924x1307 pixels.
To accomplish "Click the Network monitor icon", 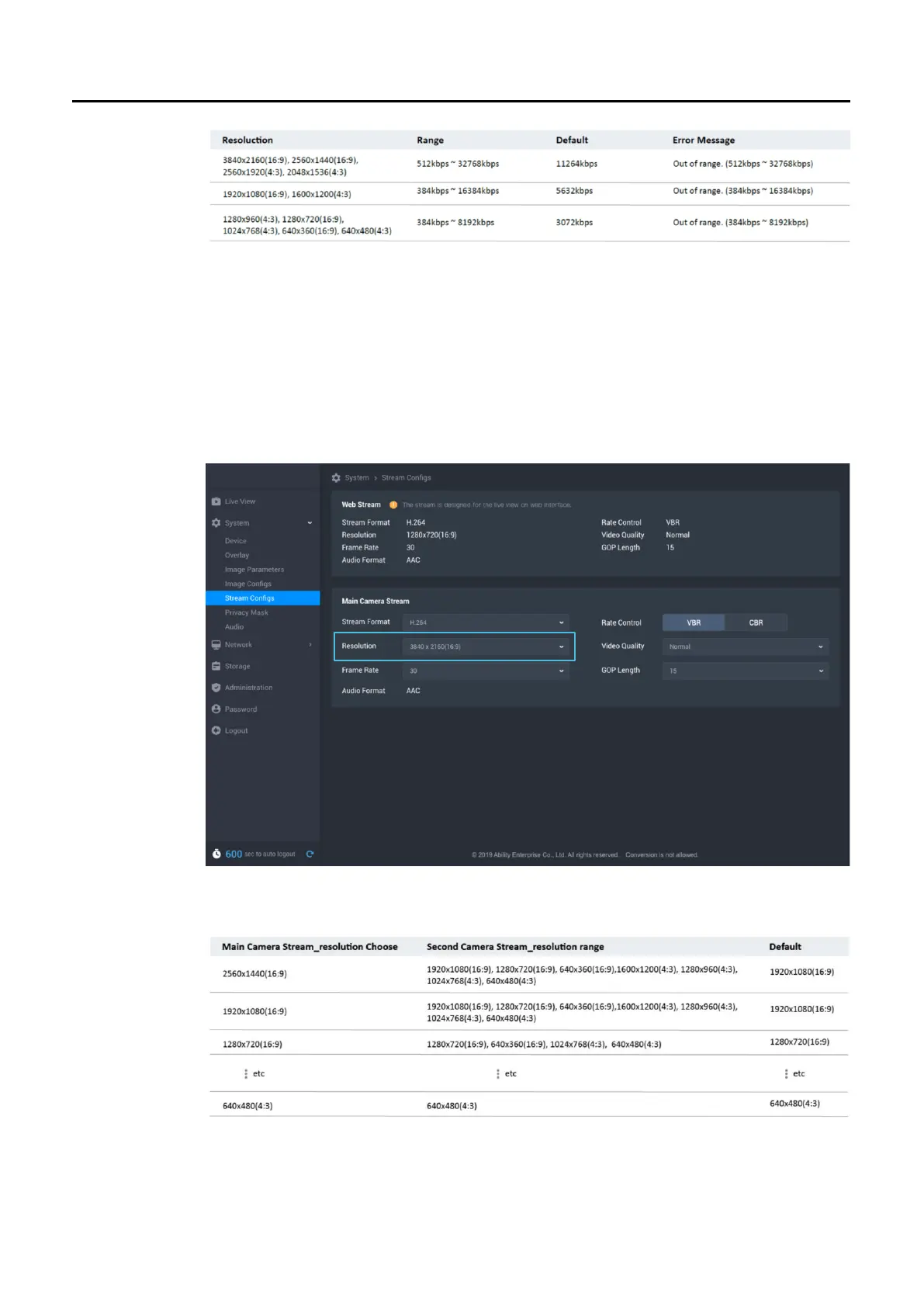I will coord(216,645).
